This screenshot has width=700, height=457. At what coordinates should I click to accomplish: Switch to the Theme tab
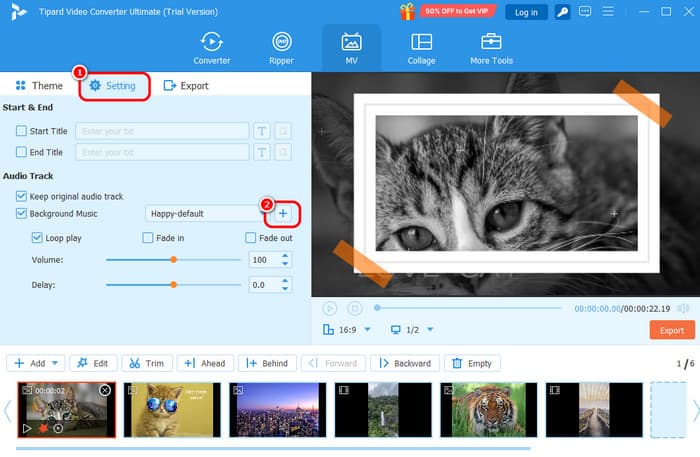point(39,86)
